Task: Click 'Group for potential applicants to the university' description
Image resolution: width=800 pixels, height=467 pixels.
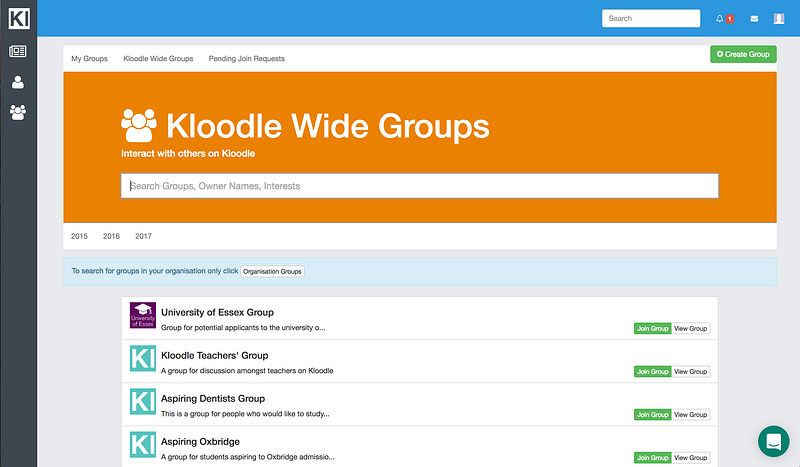Action: click(x=243, y=328)
